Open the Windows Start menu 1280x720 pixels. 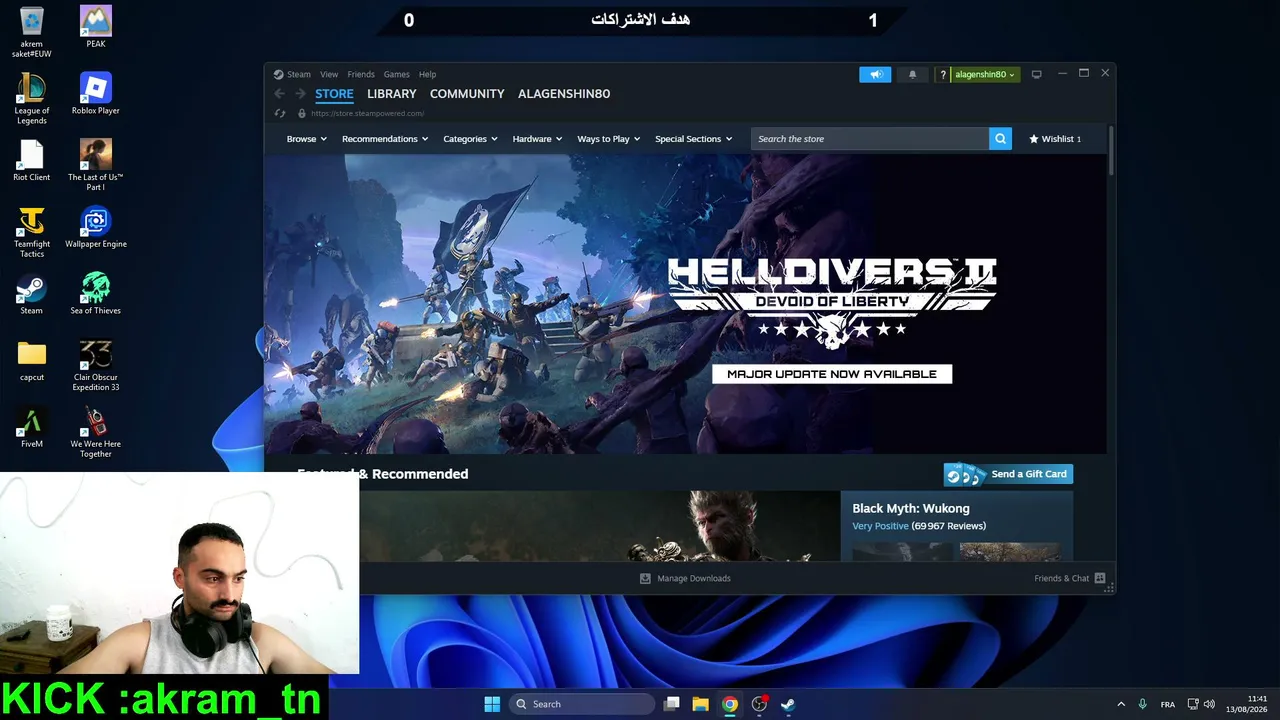(492, 704)
